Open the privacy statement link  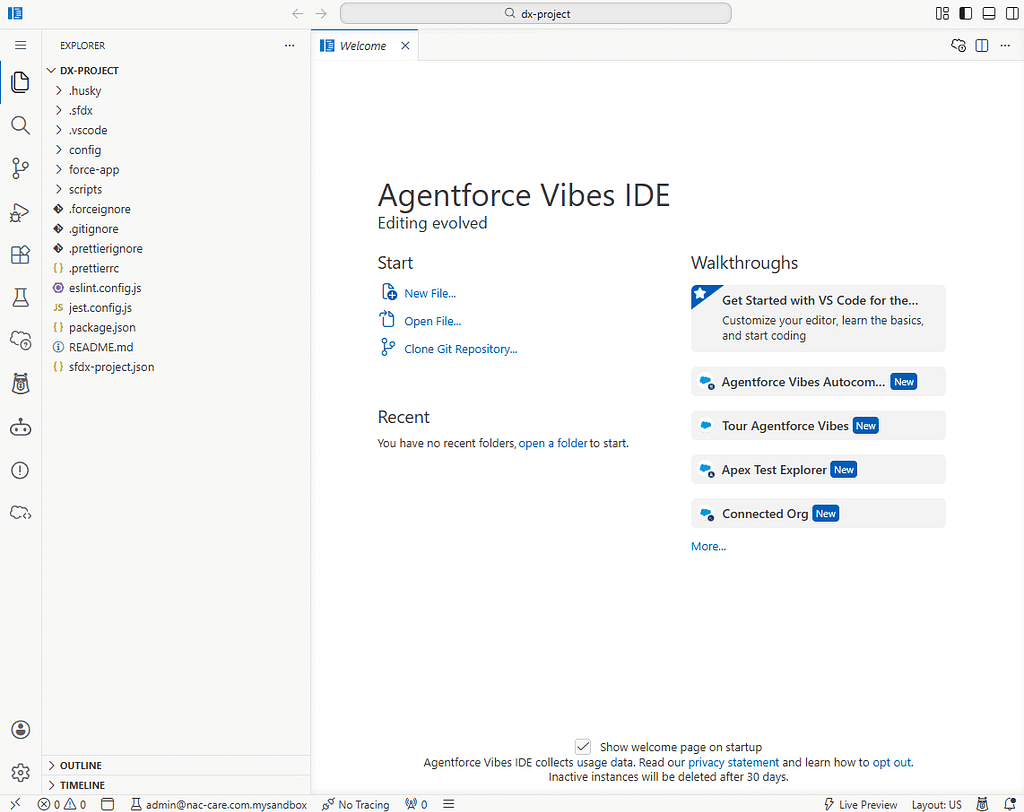tap(733, 762)
